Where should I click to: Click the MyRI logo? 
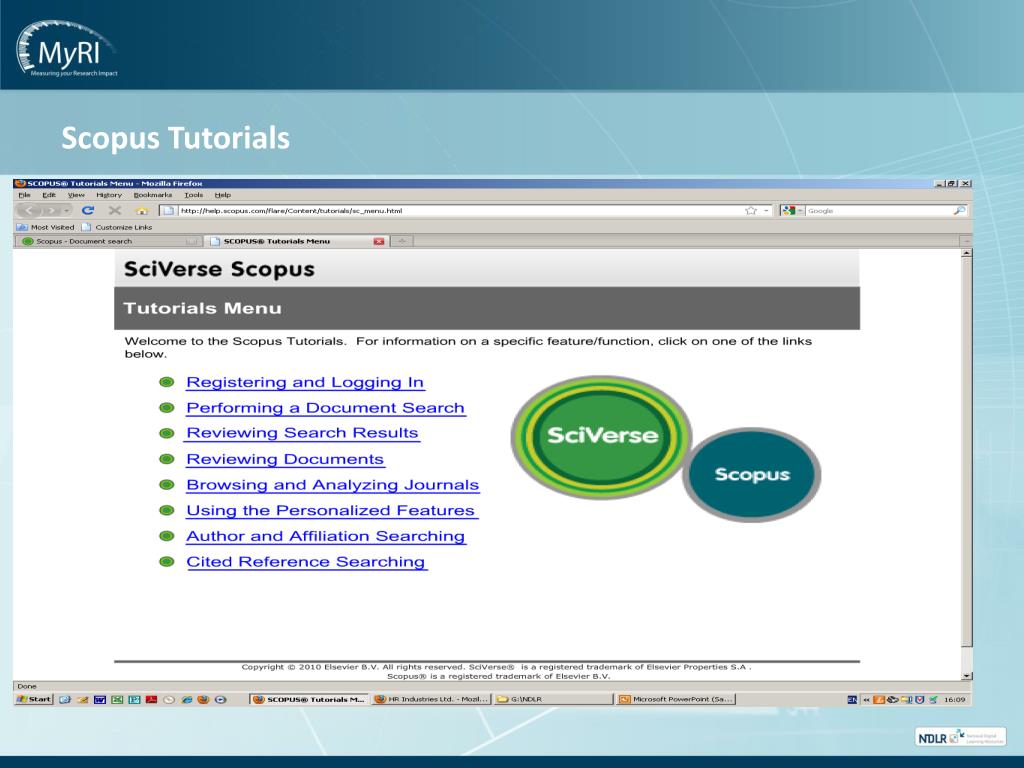[x=66, y=49]
